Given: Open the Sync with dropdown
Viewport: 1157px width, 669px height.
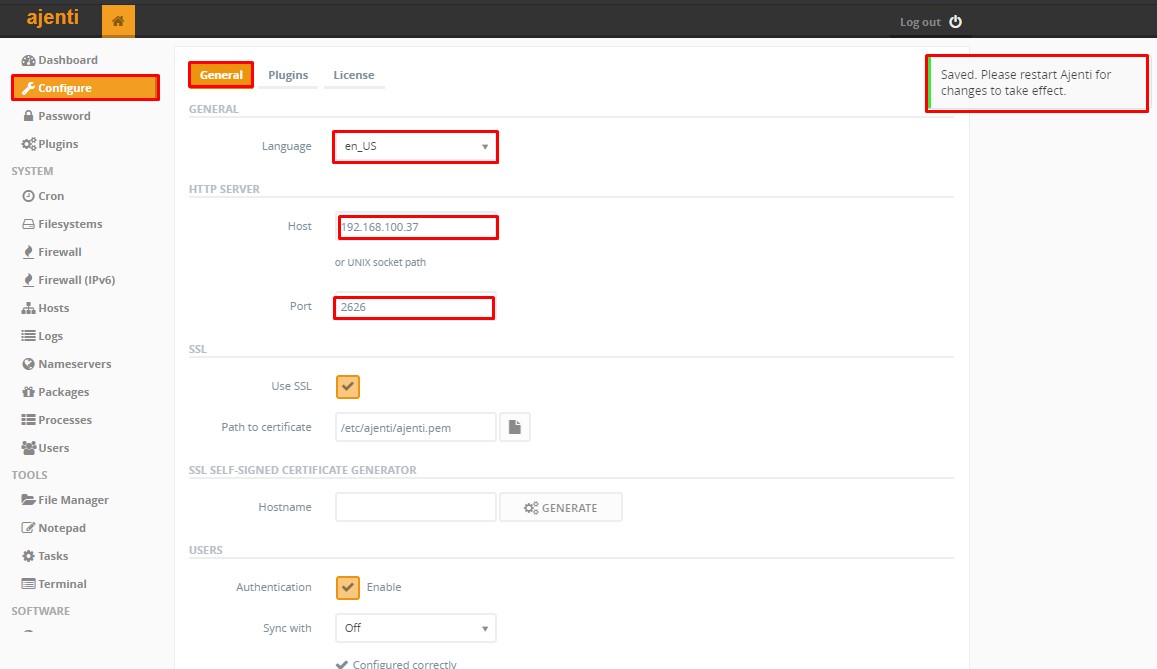Looking at the screenshot, I should pos(415,628).
